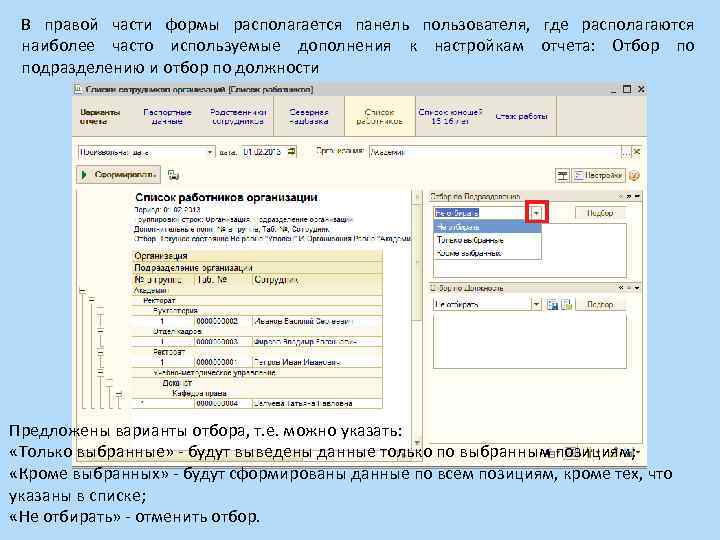The height and width of the screenshot is (540, 720).
Task: Click the date picker calendar icon
Action: click(292, 152)
